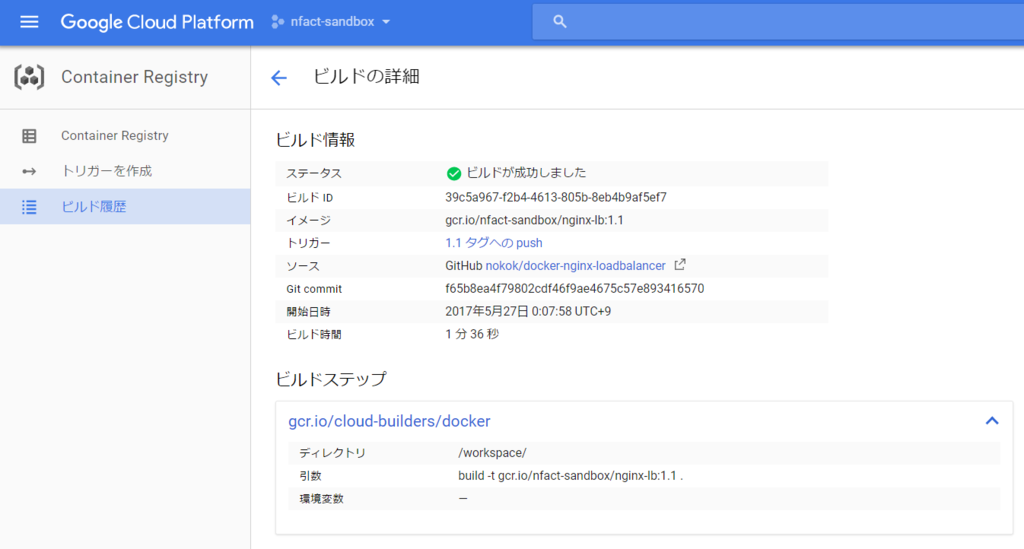Click the 開始日時 row label
Image resolution: width=1024 pixels, height=549 pixels.
(x=308, y=312)
